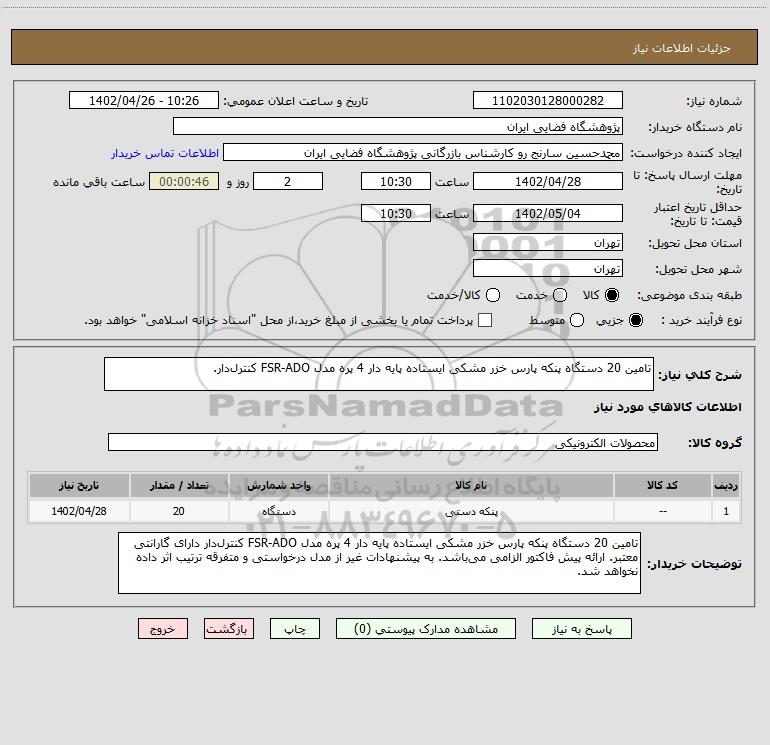Viewport: 770px width, 745px height.
Task: Select the کالا/خدمت radio button
Action: [x=493, y=295]
